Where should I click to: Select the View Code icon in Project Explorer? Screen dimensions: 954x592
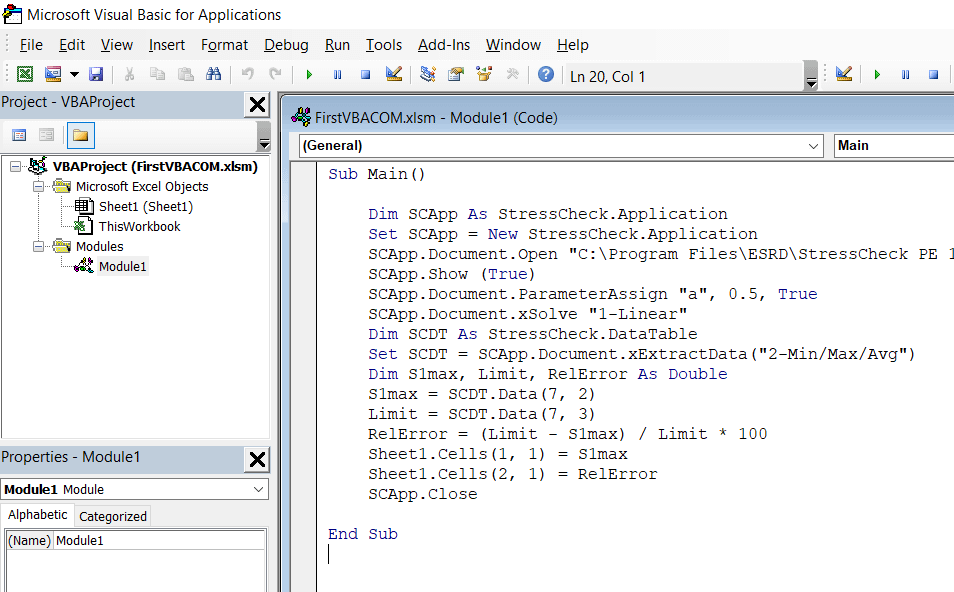tap(19, 134)
